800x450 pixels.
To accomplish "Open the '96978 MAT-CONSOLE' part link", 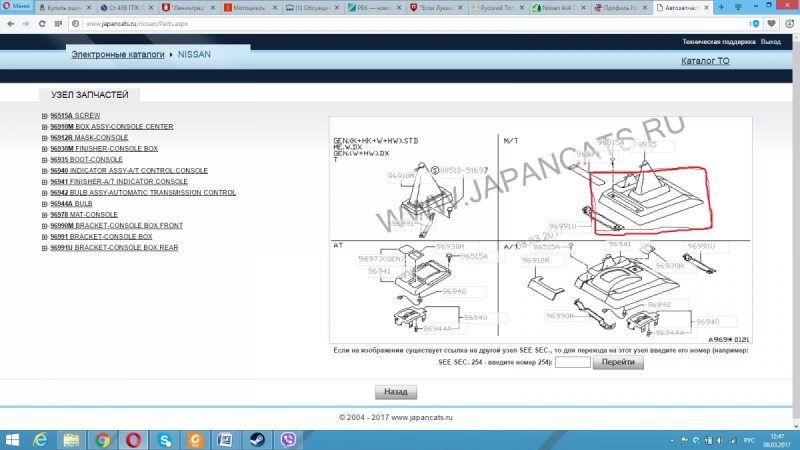I will coord(84,215).
